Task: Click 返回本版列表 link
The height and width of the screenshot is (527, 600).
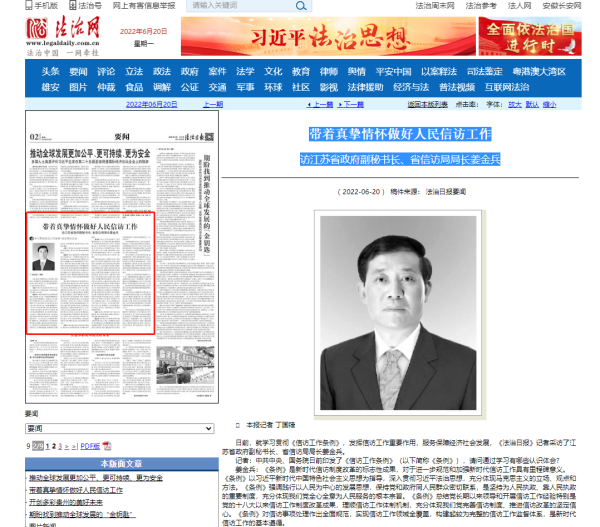Action: pyautogui.click(x=427, y=104)
